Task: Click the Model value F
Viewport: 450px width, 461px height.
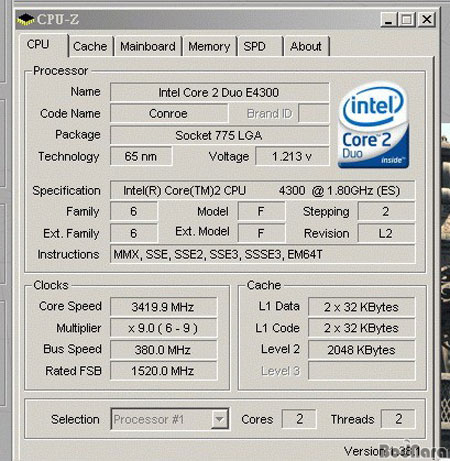Action: click(x=261, y=211)
